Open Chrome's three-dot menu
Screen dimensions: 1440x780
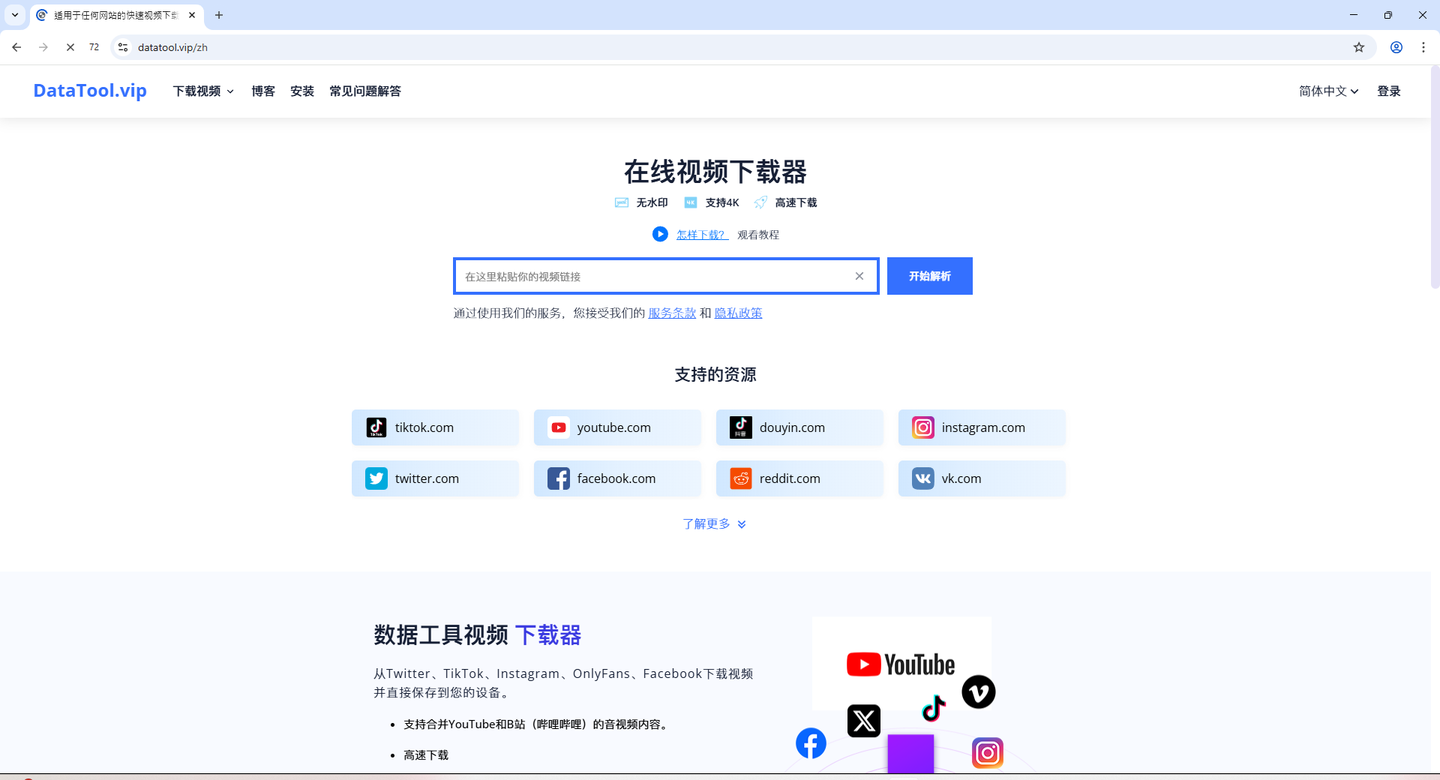[x=1423, y=47]
